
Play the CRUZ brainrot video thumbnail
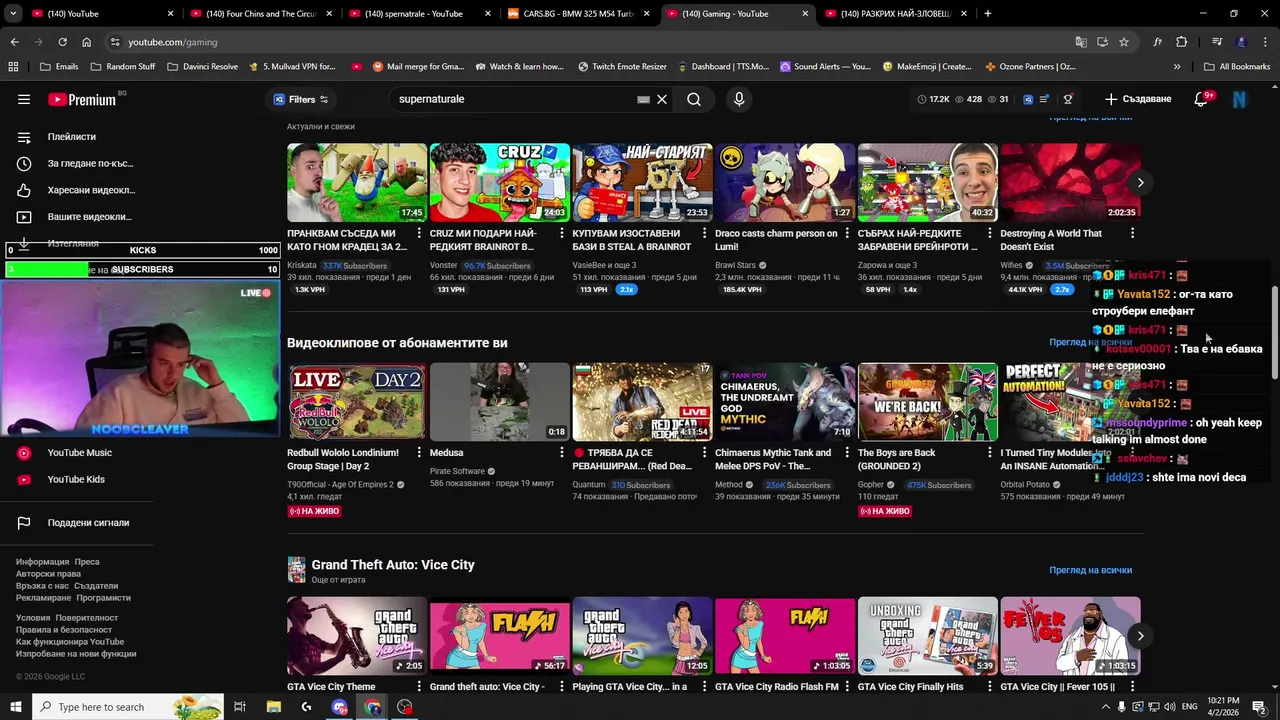499,182
